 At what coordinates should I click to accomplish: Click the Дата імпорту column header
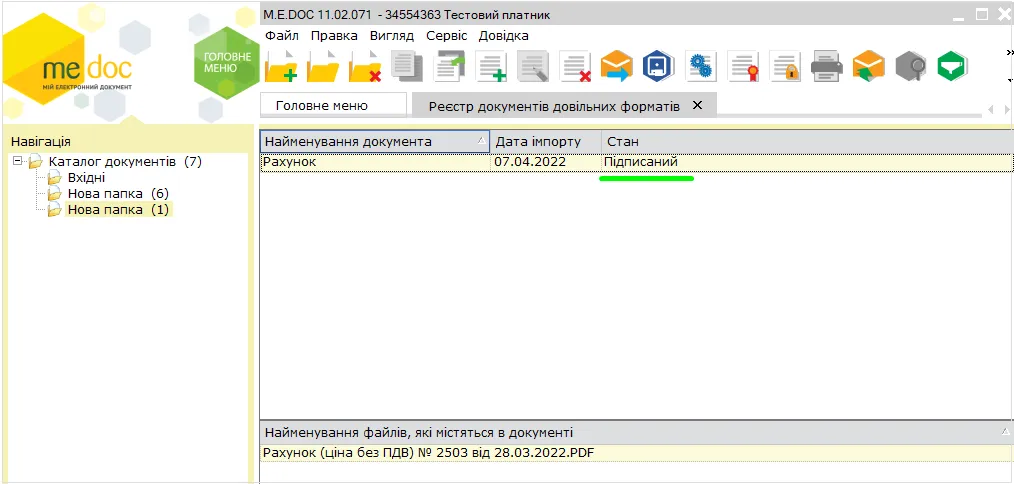tap(546, 142)
